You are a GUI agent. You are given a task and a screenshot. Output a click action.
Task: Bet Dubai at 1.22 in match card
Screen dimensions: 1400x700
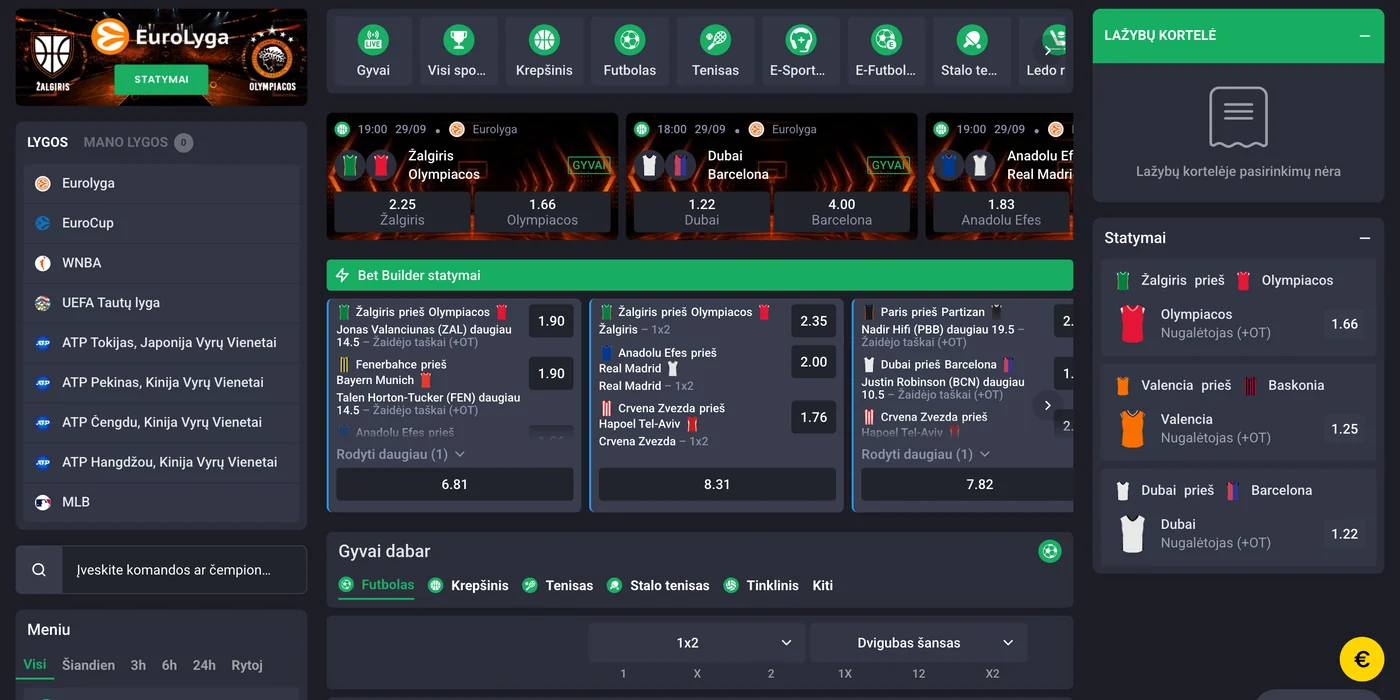tap(702, 211)
